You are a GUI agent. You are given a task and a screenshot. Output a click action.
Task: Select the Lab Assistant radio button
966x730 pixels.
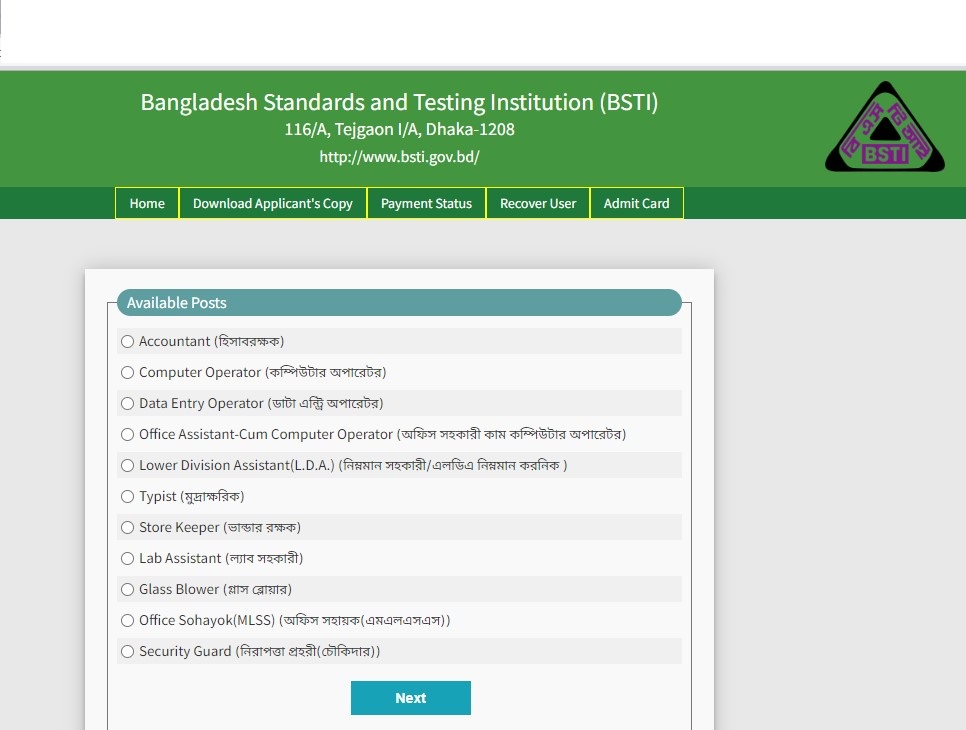pos(128,558)
